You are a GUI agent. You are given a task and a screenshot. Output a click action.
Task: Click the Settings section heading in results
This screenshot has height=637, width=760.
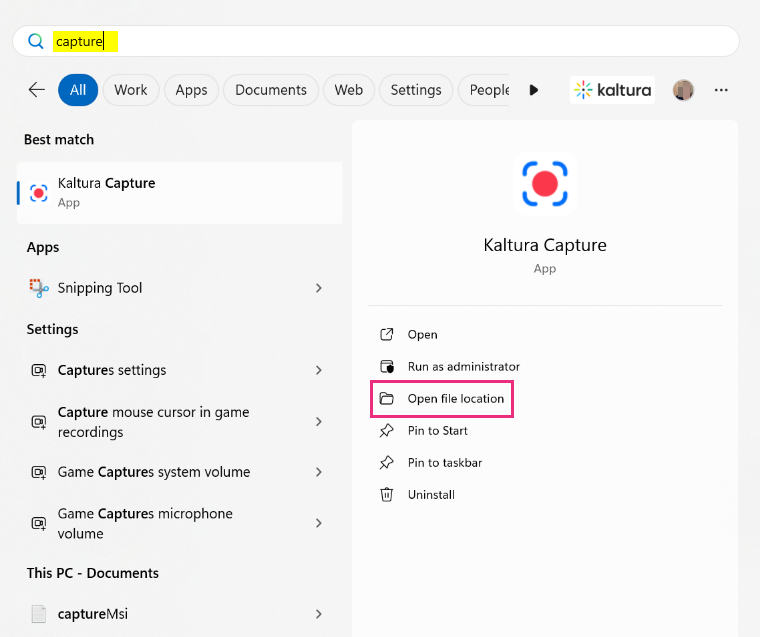tap(52, 330)
